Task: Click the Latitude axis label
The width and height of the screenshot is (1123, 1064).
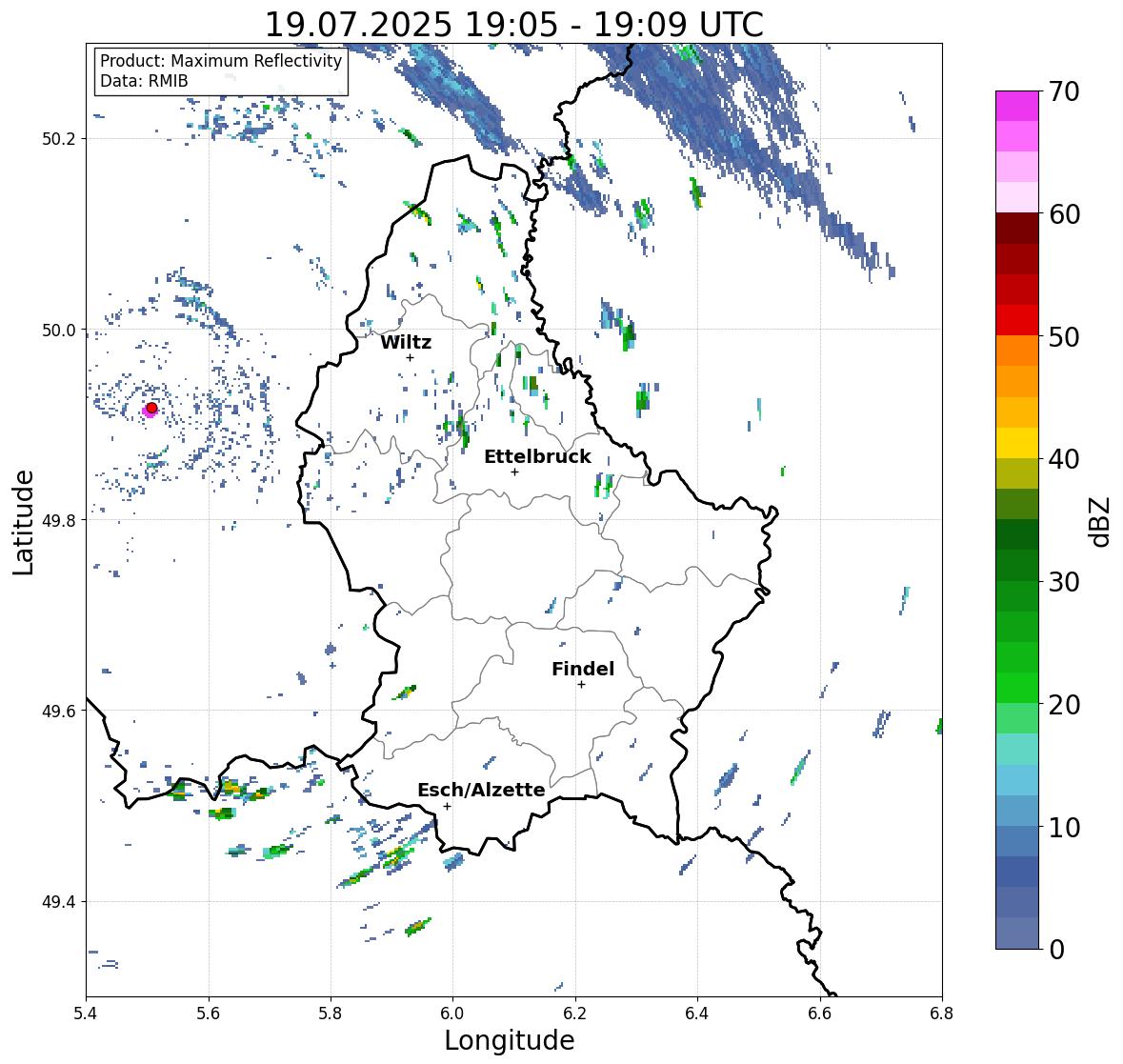Action: [x=23, y=522]
